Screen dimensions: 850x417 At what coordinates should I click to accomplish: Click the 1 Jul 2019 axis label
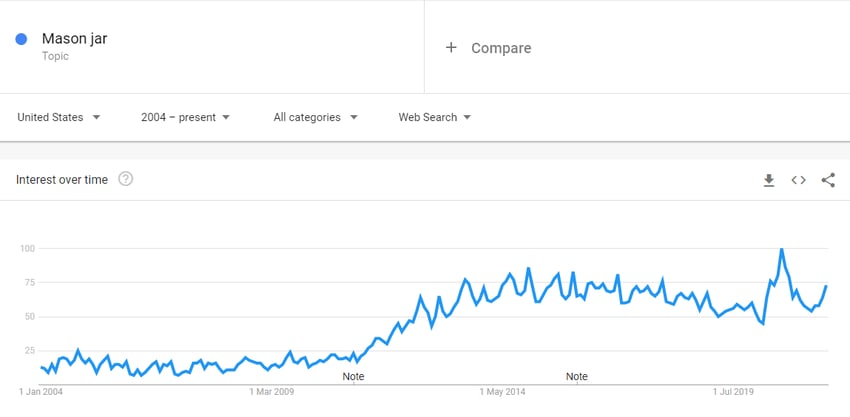pyautogui.click(x=734, y=392)
